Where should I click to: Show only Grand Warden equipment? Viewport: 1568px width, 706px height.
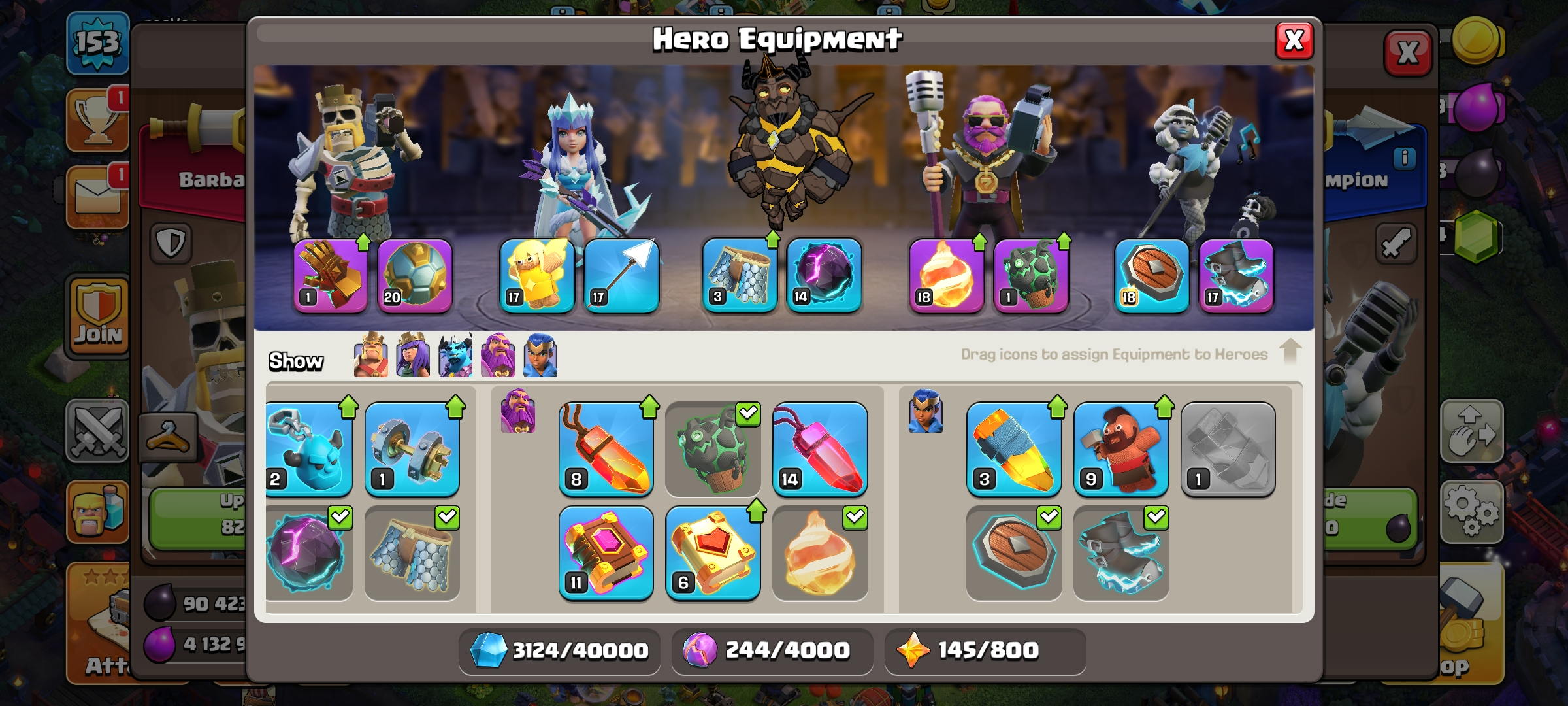coord(498,356)
